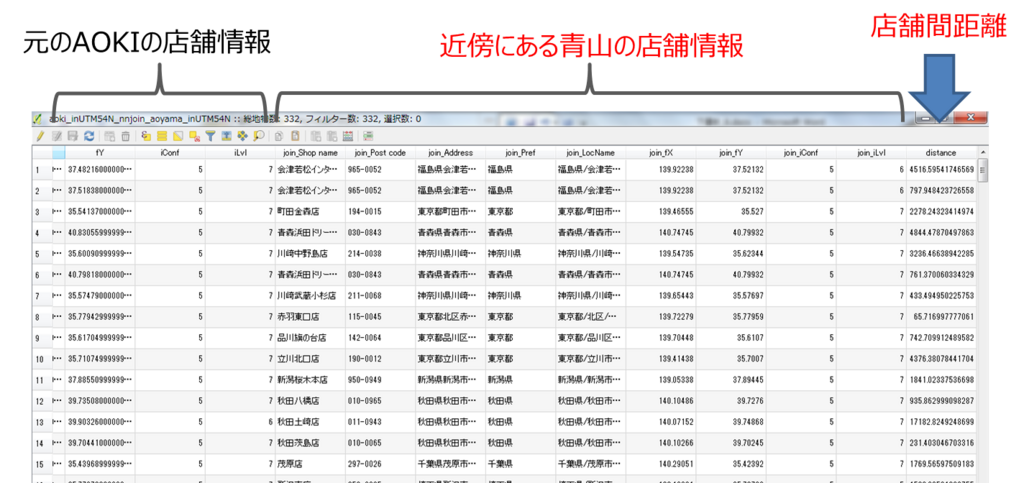The height and width of the screenshot is (483, 1024).
Task: Click the join_fY column header
Action: tap(731, 153)
